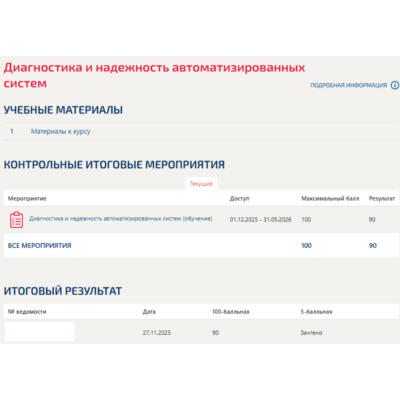Switch to the Текущие tab

click(201, 184)
